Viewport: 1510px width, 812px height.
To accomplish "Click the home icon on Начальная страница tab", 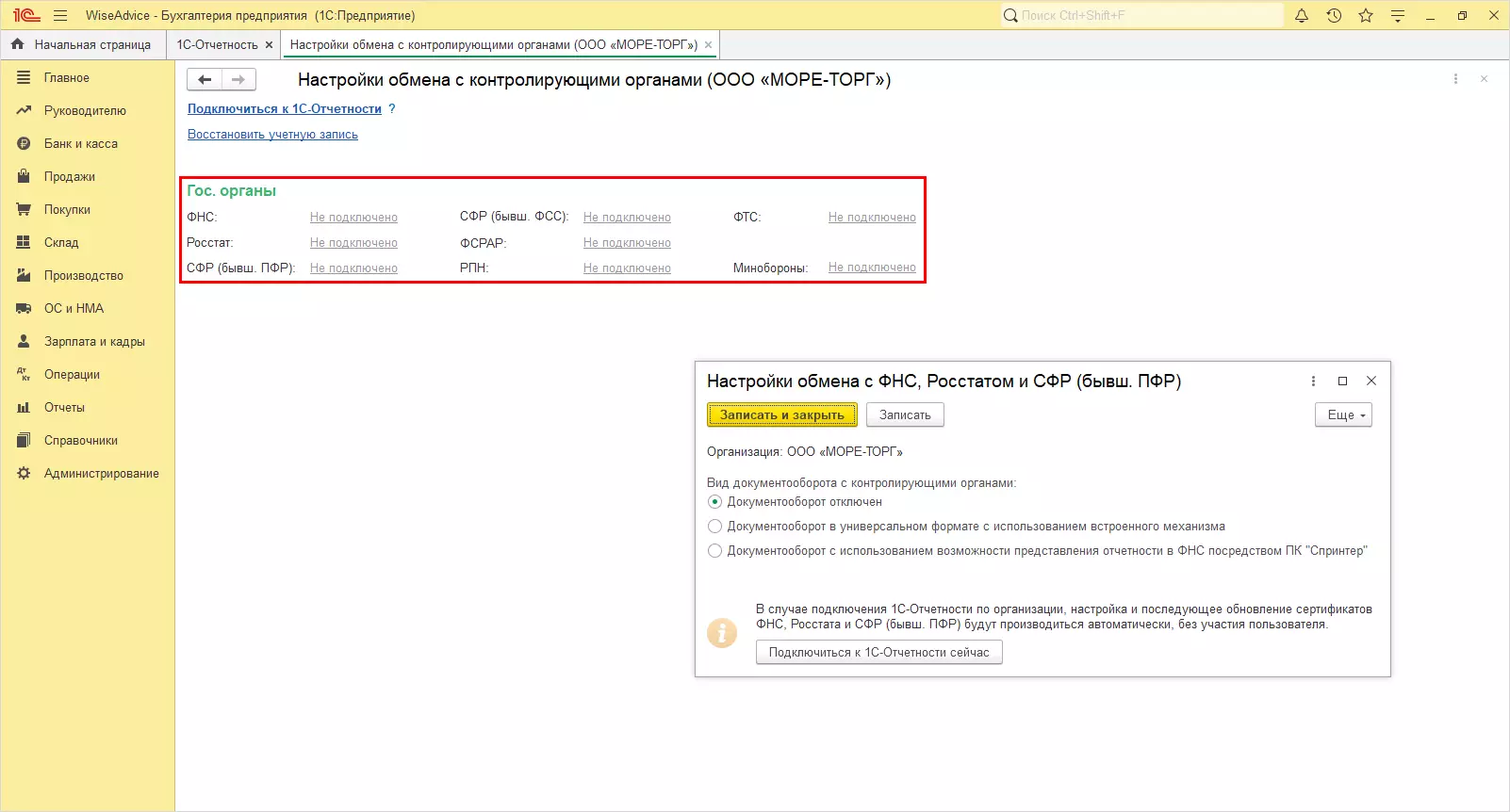I will click(17, 44).
